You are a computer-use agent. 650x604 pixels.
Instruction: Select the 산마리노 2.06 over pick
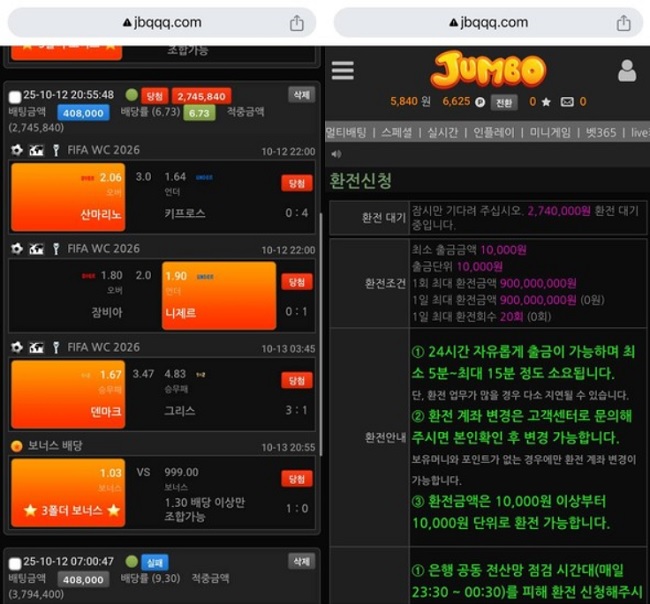(68, 197)
